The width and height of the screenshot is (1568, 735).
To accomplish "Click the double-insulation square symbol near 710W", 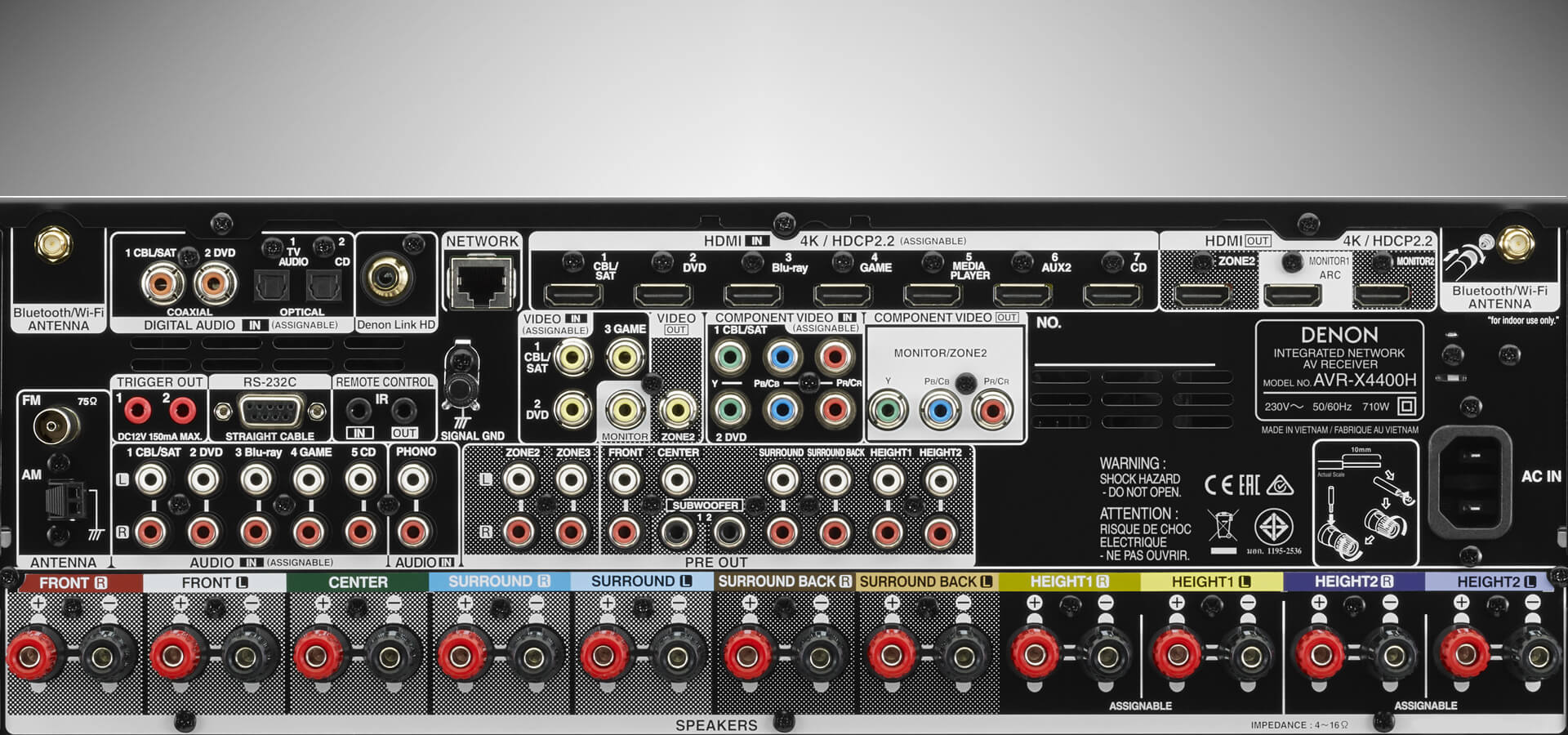I will (x=1406, y=406).
